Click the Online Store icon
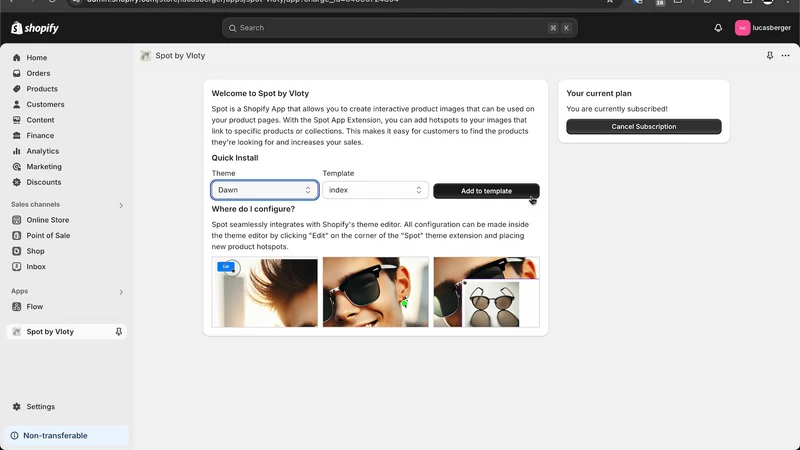The width and height of the screenshot is (800, 450). (x=17, y=220)
